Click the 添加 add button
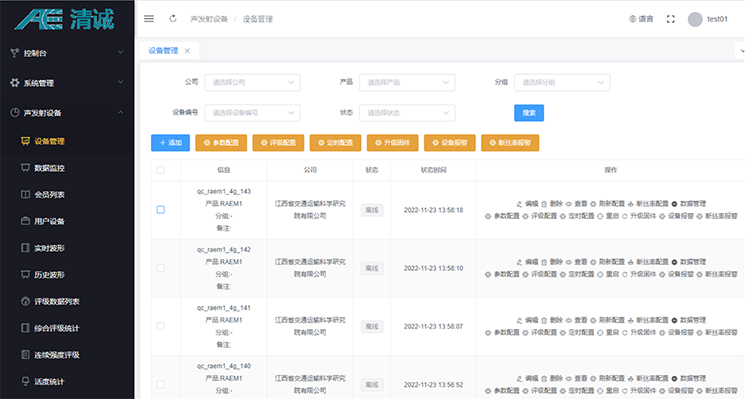The height and width of the screenshot is (399, 750). [x=170, y=143]
